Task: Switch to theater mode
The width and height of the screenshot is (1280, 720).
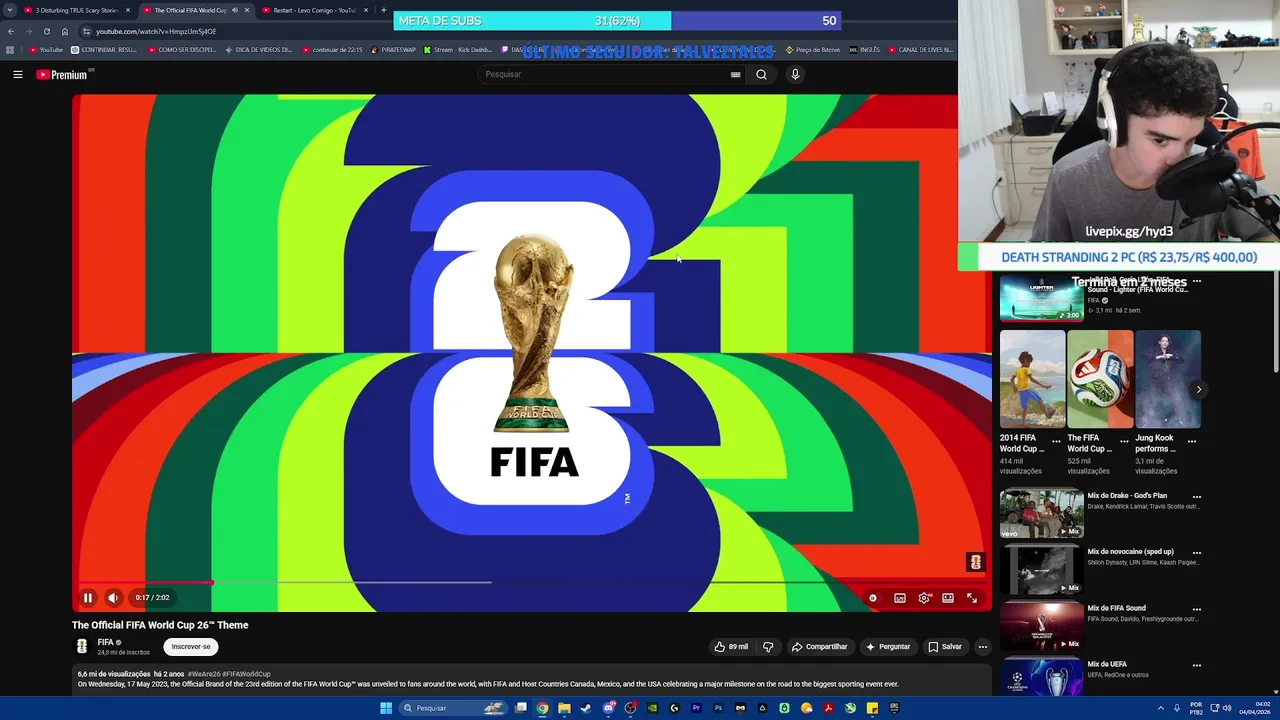Action: tap(948, 598)
